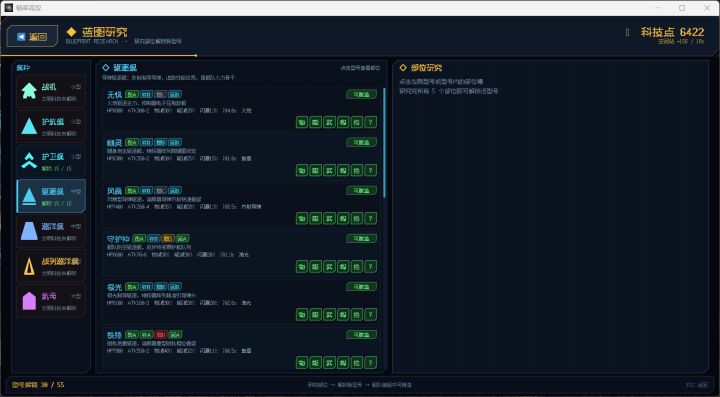Image resolution: width=720 pixels, height=397 pixels.
Task: Select the 护航舰 triangle category icon
Action: [29, 126]
